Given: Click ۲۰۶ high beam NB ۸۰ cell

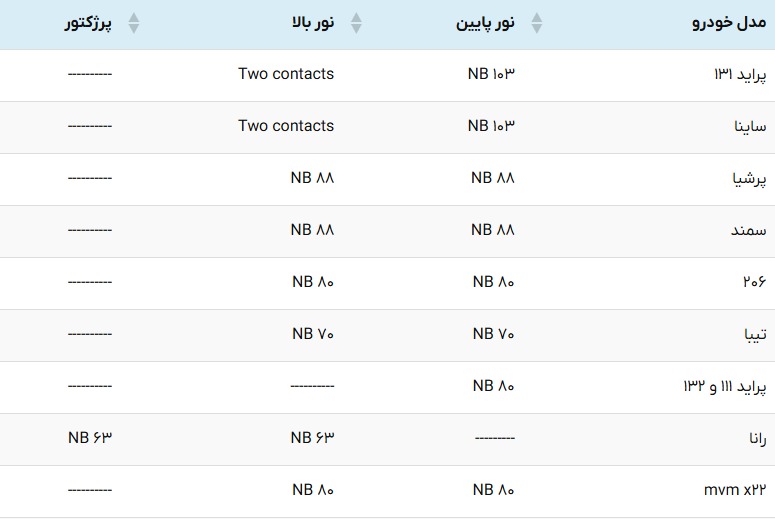Looking at the screenshot, I should [x=313, y=282].
